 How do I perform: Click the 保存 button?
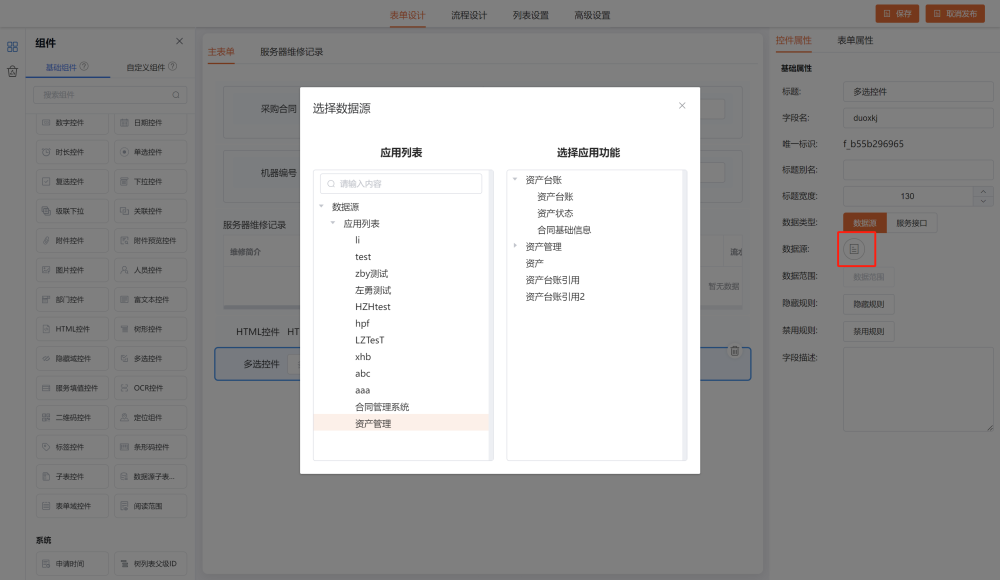897,14
